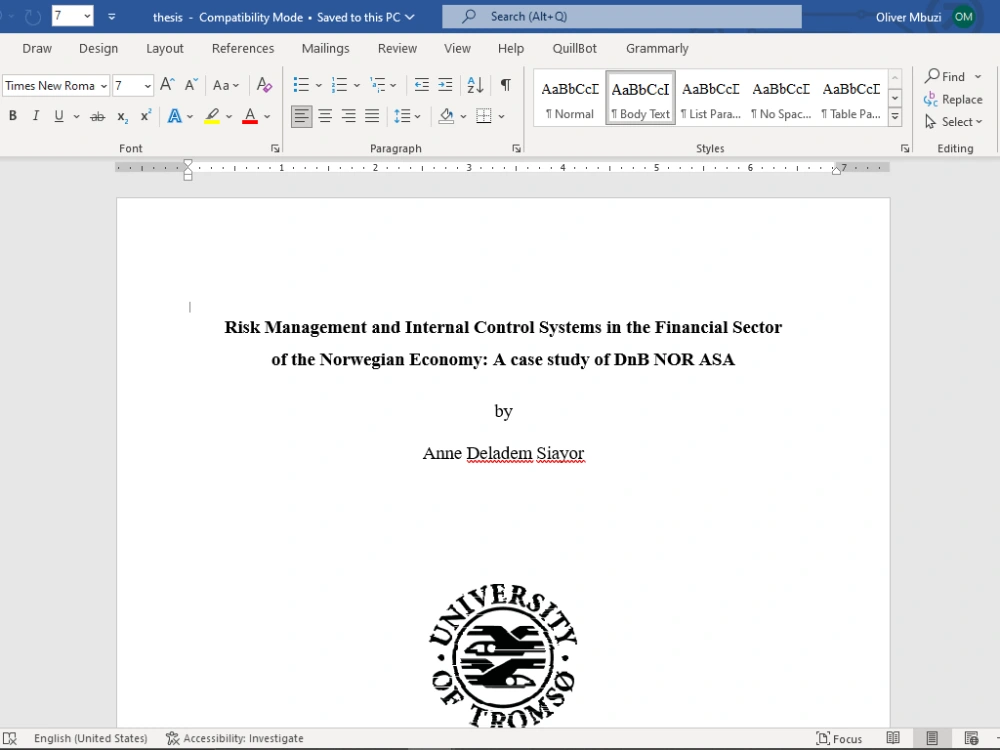Toggle subscript formatting
This screenshot has height=750, width=1000.
(122, 116)
